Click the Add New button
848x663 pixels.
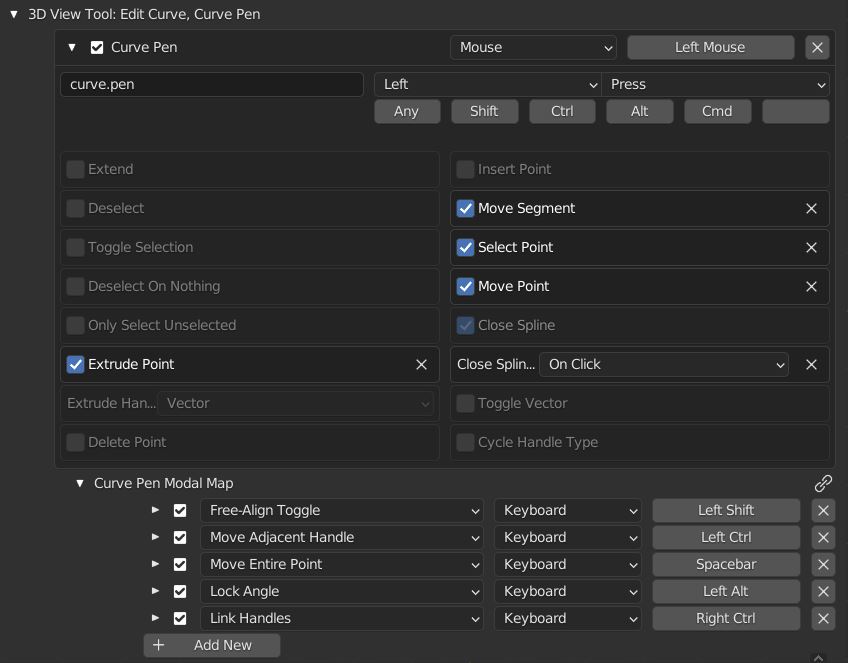coord(212,645)
